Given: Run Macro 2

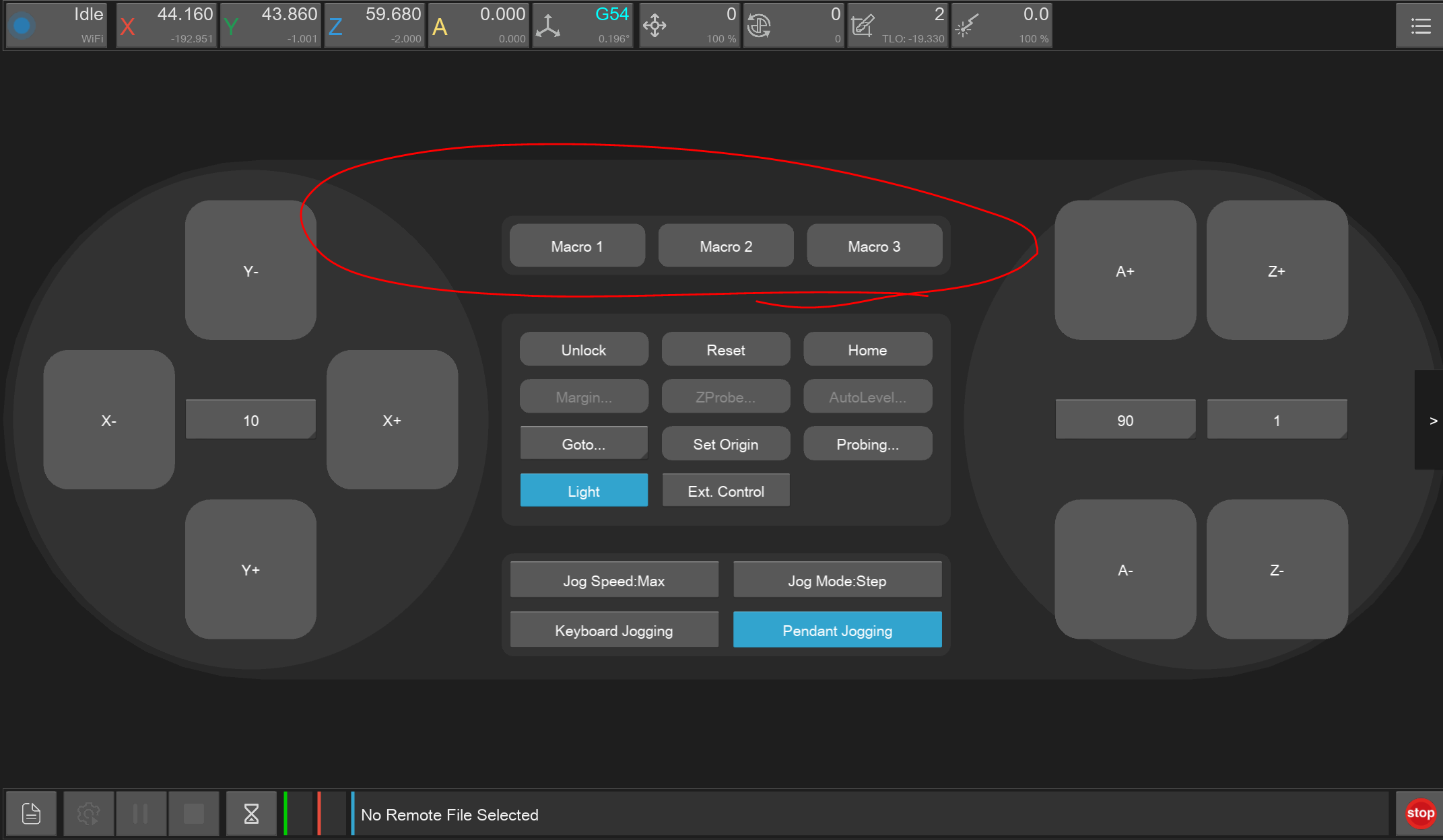Looking at the screenshot, I should [725, 246].
